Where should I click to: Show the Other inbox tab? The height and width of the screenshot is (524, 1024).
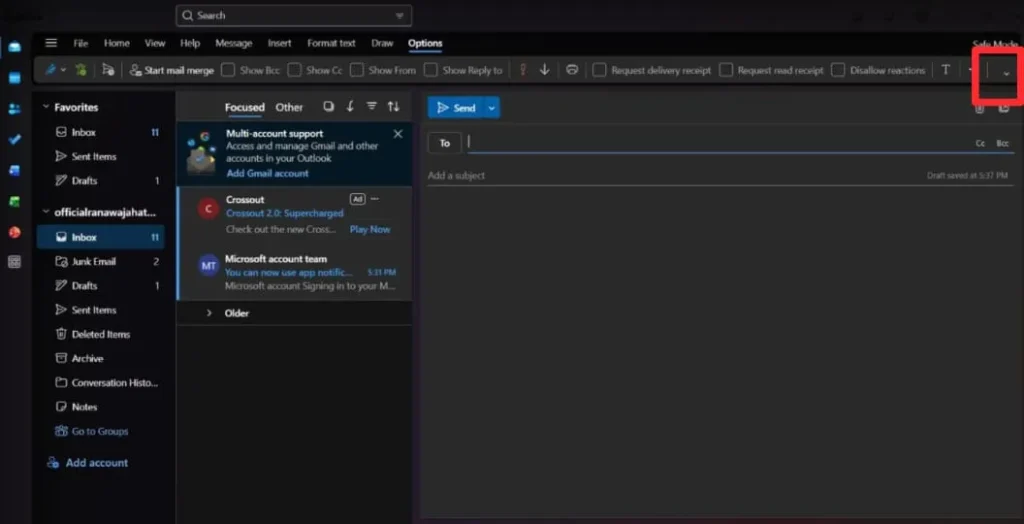click(289, 107)
